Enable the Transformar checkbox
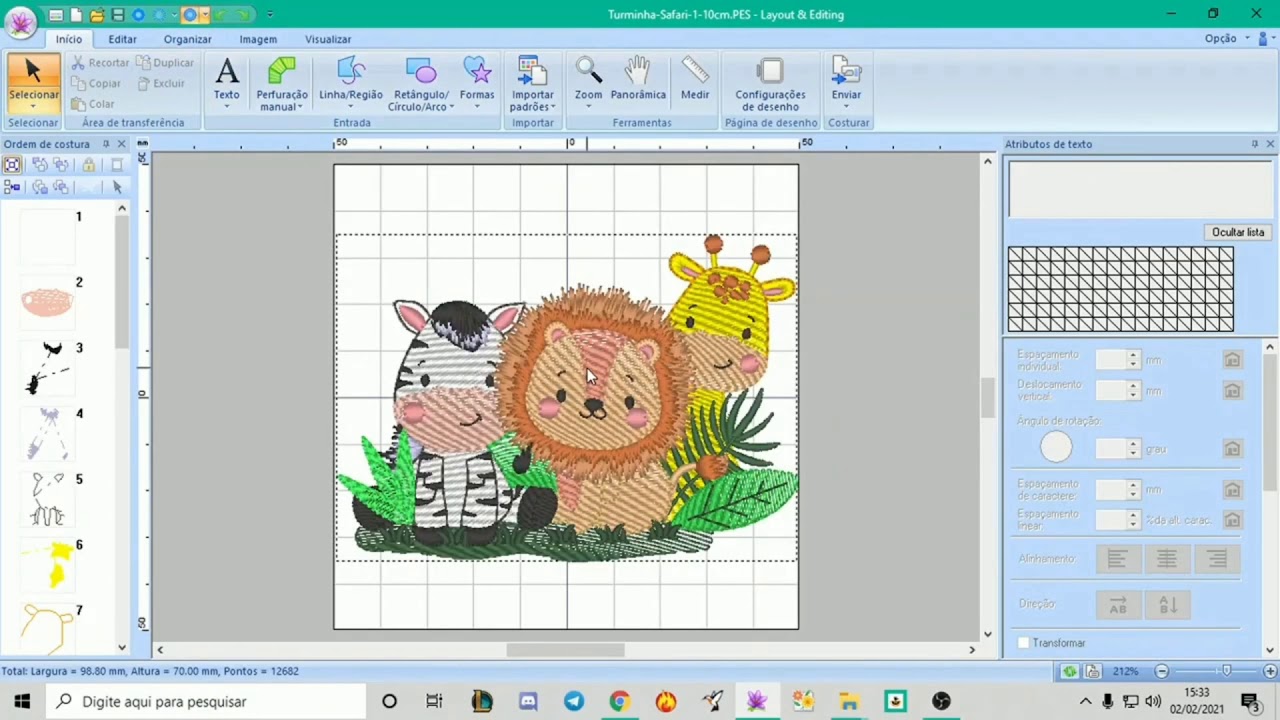The height and width of the screenshot is (720, 1280). point(1023,643)
